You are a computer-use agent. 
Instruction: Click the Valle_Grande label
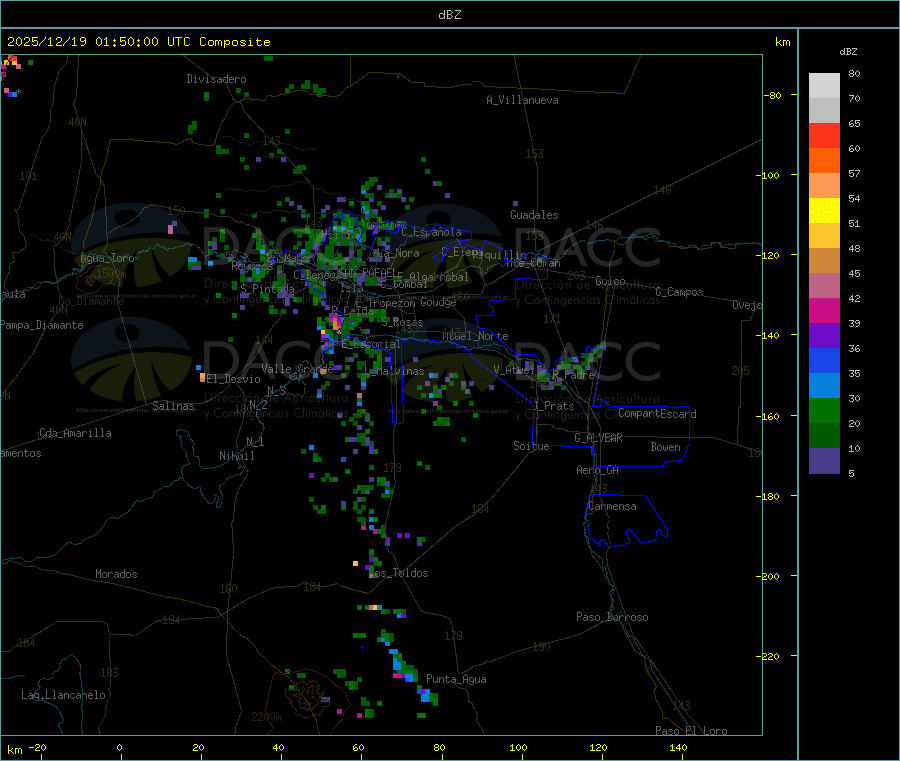(297, 368)
